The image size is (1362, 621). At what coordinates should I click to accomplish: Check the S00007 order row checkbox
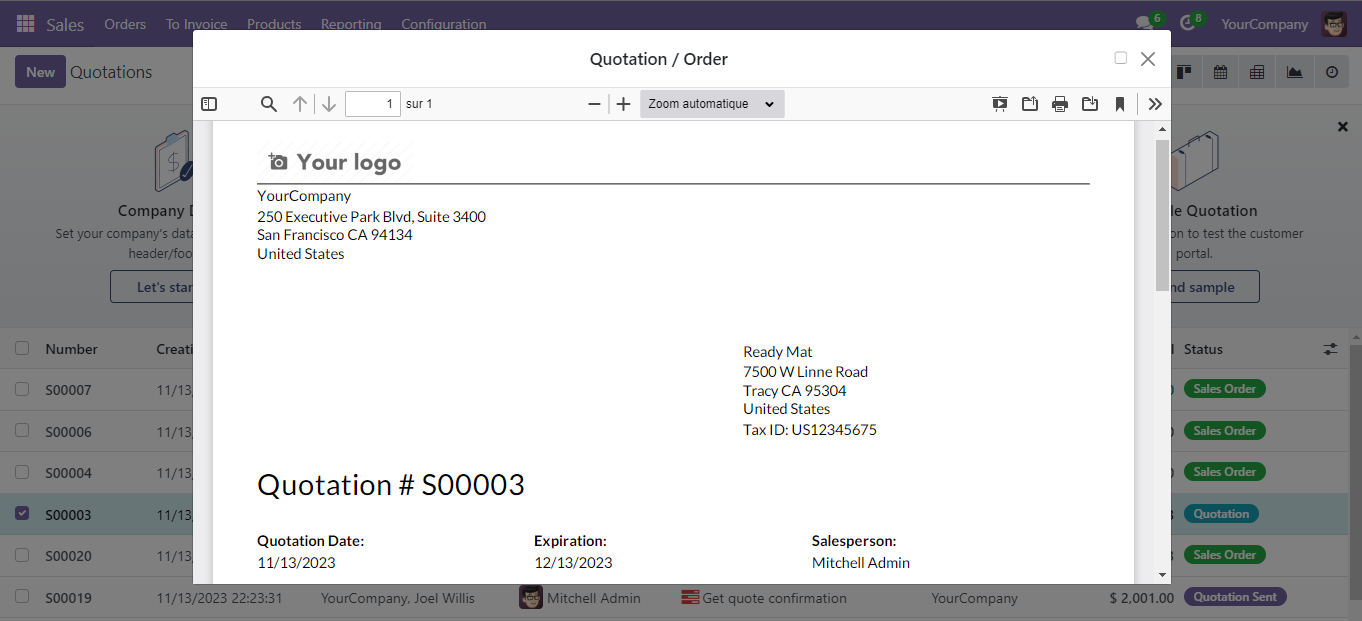tap(22, 389)
